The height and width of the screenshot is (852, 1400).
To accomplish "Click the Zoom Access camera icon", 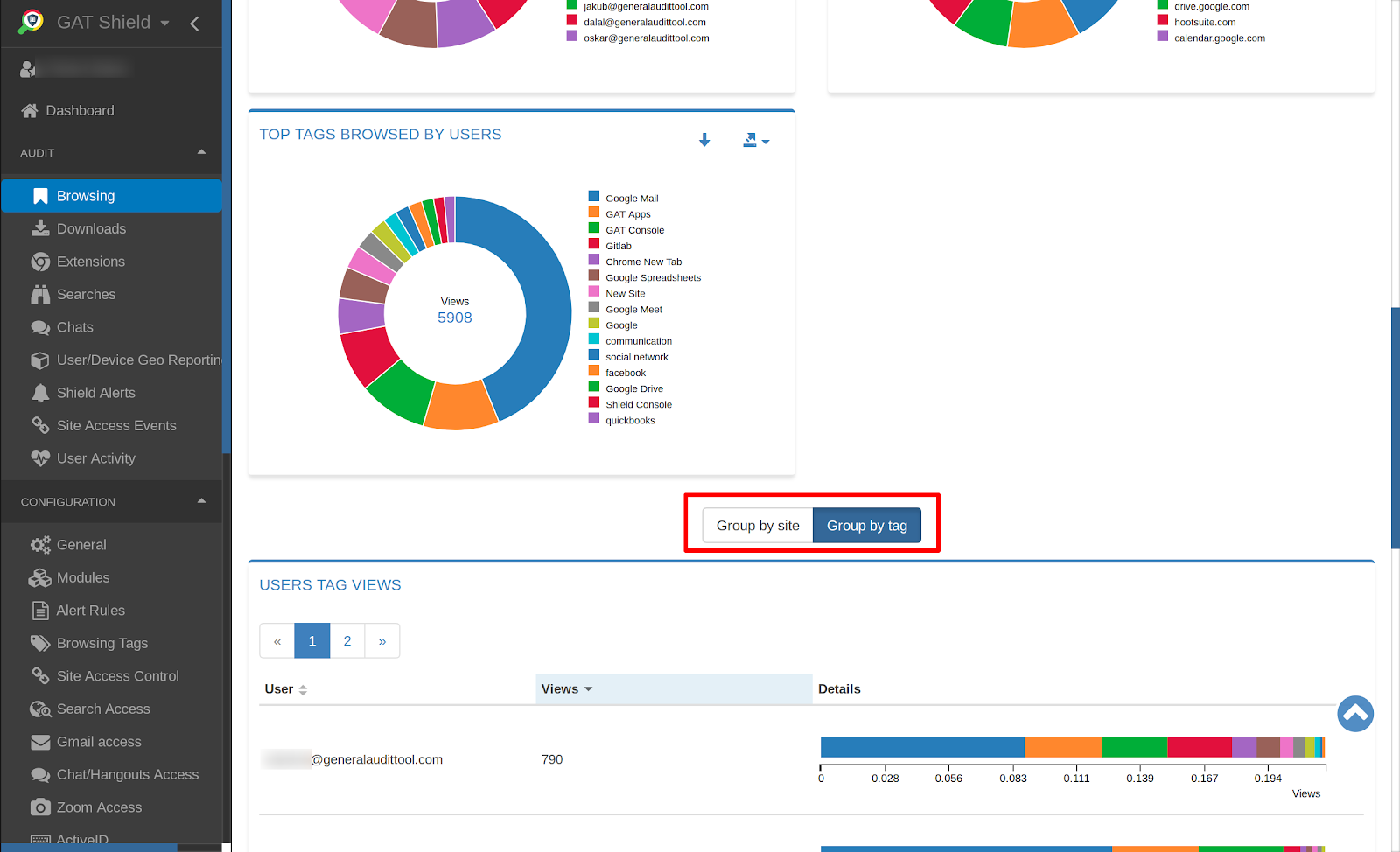I will coord(40,807).
